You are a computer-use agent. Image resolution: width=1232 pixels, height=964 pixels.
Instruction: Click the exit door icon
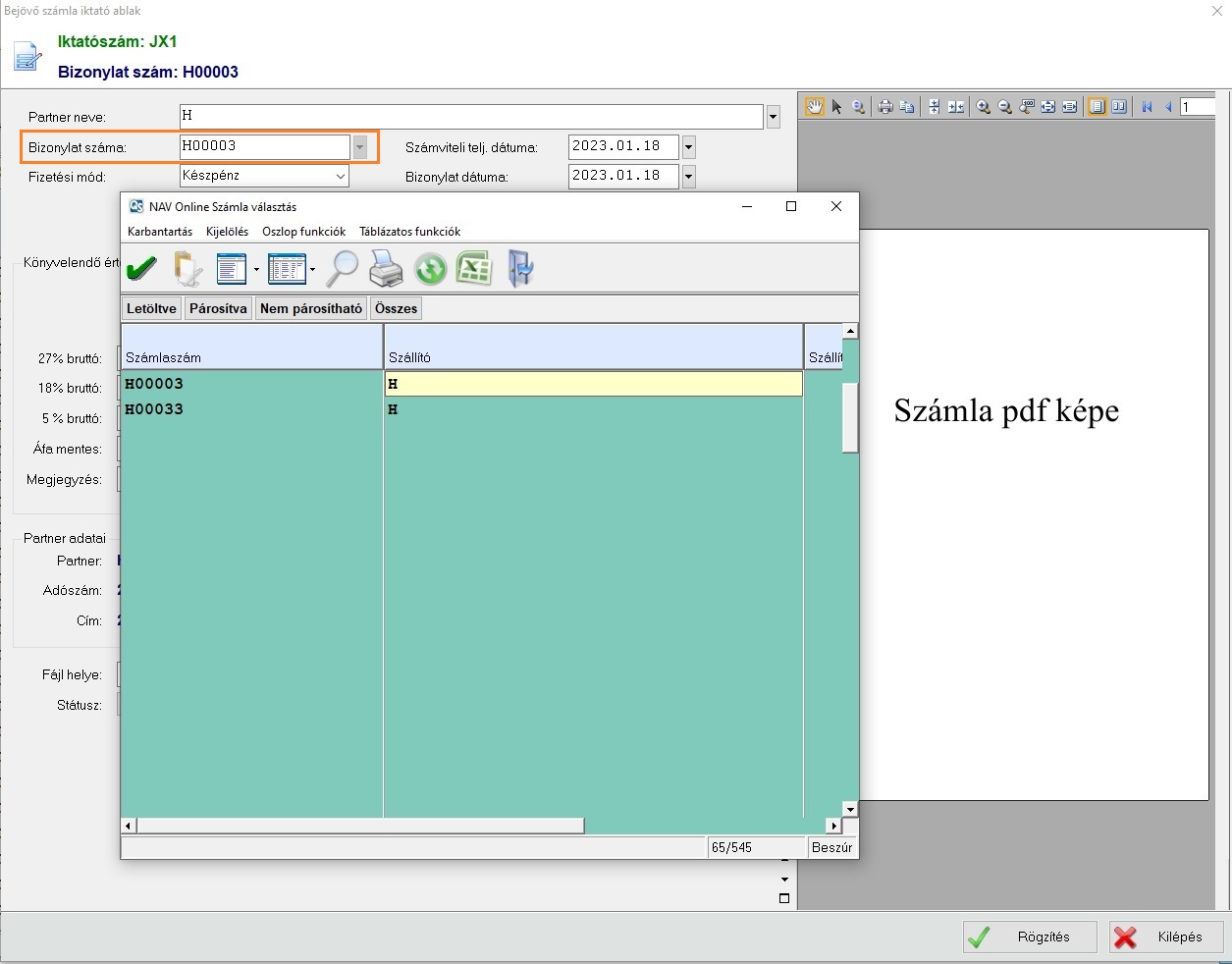[x=519, y=268]
